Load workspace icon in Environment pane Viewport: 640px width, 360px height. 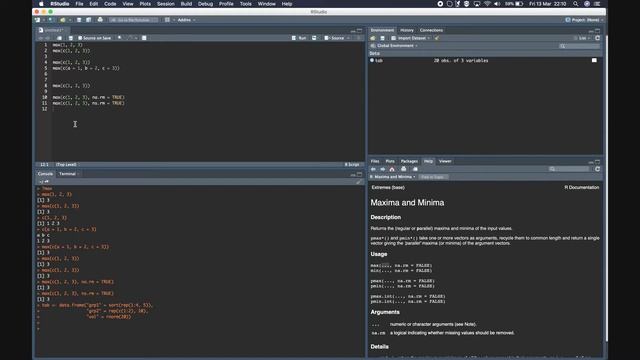coord(373,38)
